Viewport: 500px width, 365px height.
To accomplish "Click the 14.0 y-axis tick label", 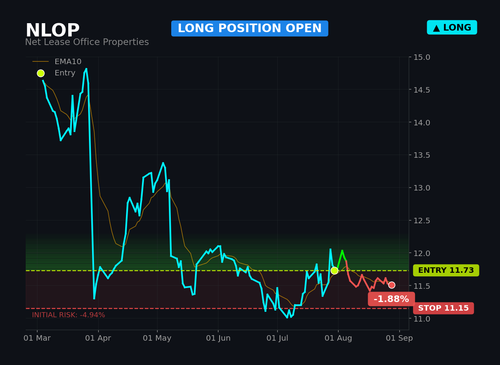I will point(422,123).
